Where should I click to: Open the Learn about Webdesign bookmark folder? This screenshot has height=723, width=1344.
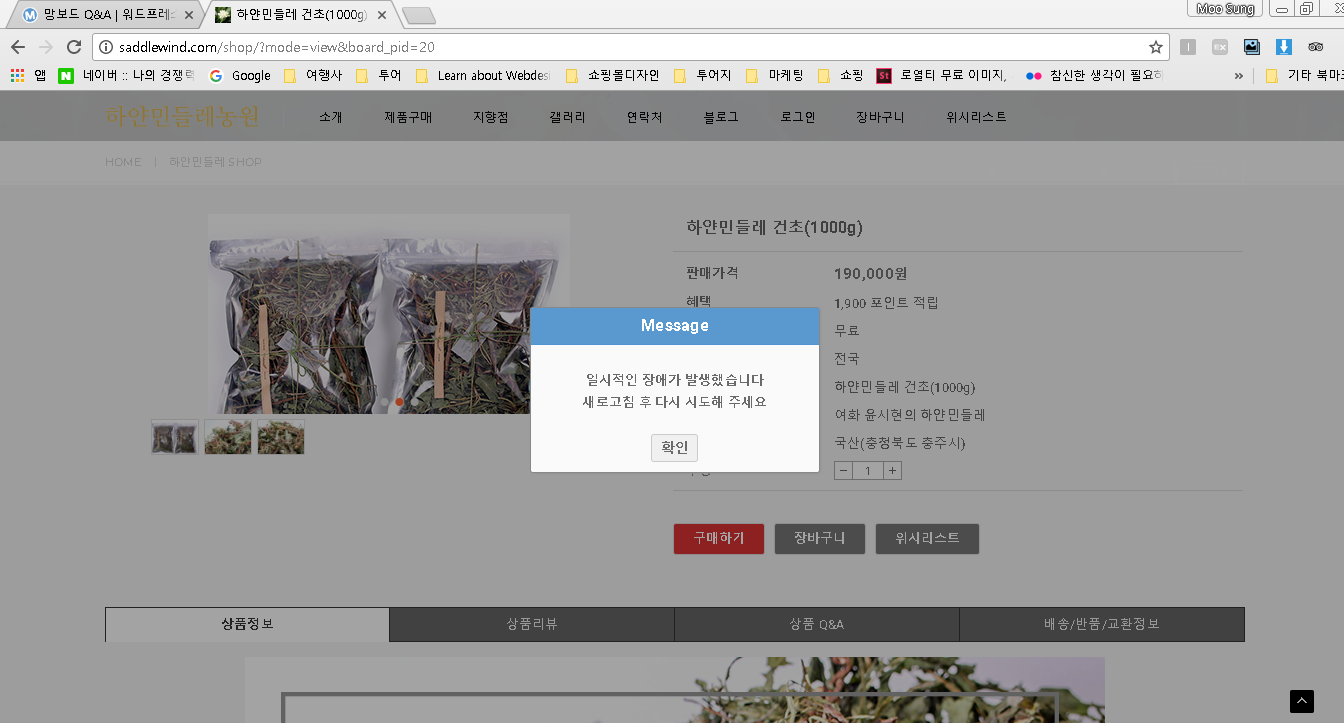point(483,75)
